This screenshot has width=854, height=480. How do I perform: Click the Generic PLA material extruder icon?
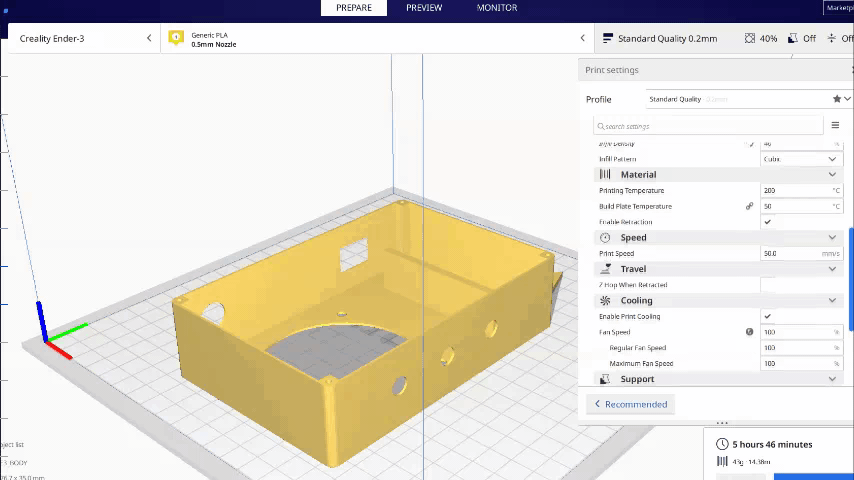(x=176, y=38)
